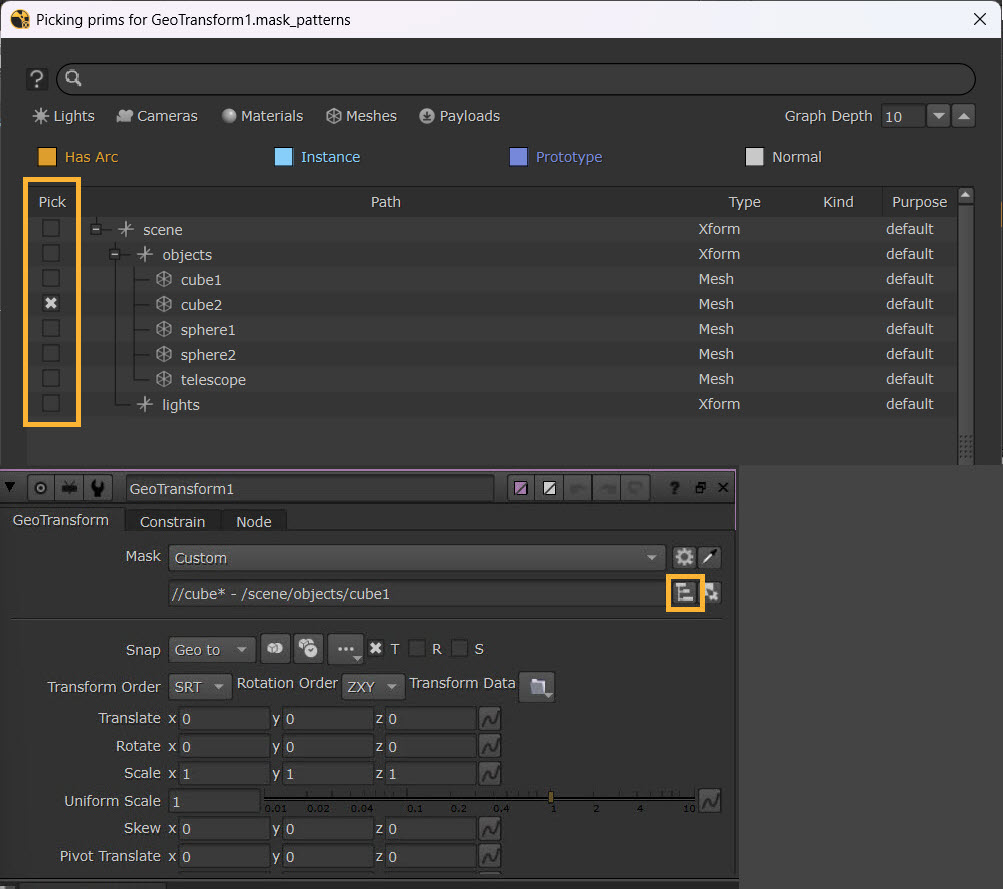Open the scene graph prim picker icon
This screenshot has width=1003, height=889.
[685, 593]
